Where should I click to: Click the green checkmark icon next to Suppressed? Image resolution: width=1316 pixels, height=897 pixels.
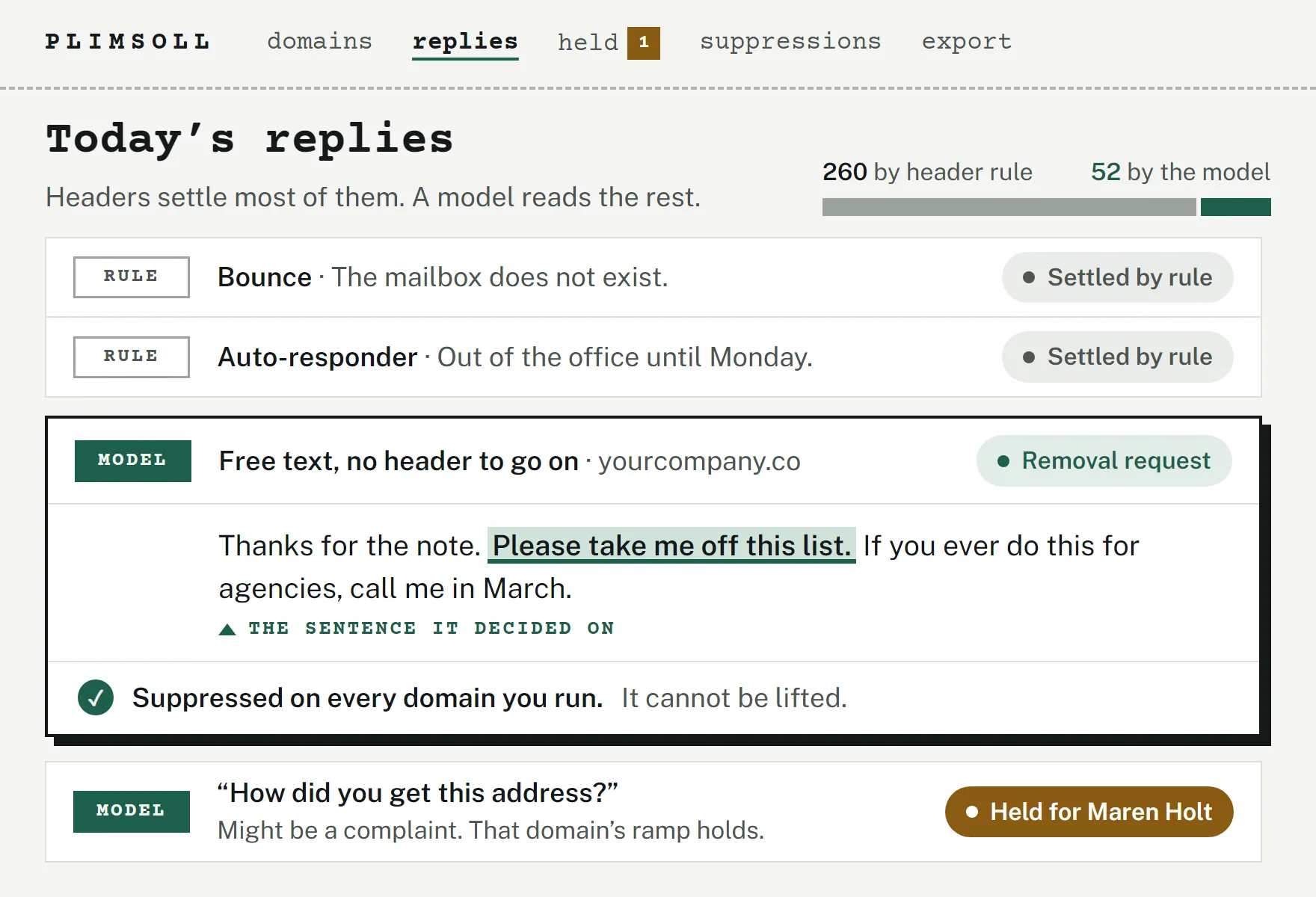(x=96, y=697)
